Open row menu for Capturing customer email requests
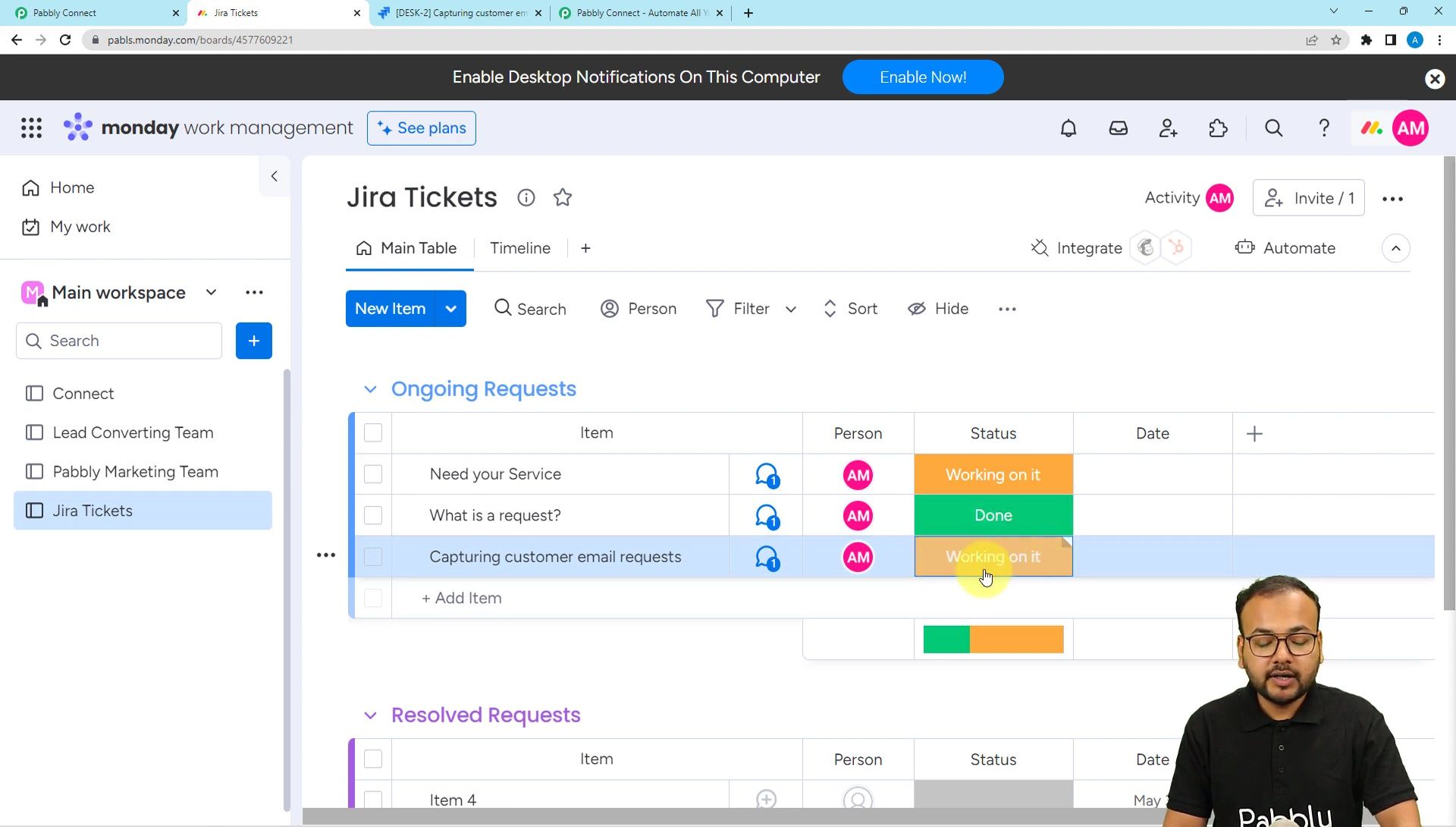Image resolution: width=1456 pixels, height=827 pixels. [x=326, y=555]
